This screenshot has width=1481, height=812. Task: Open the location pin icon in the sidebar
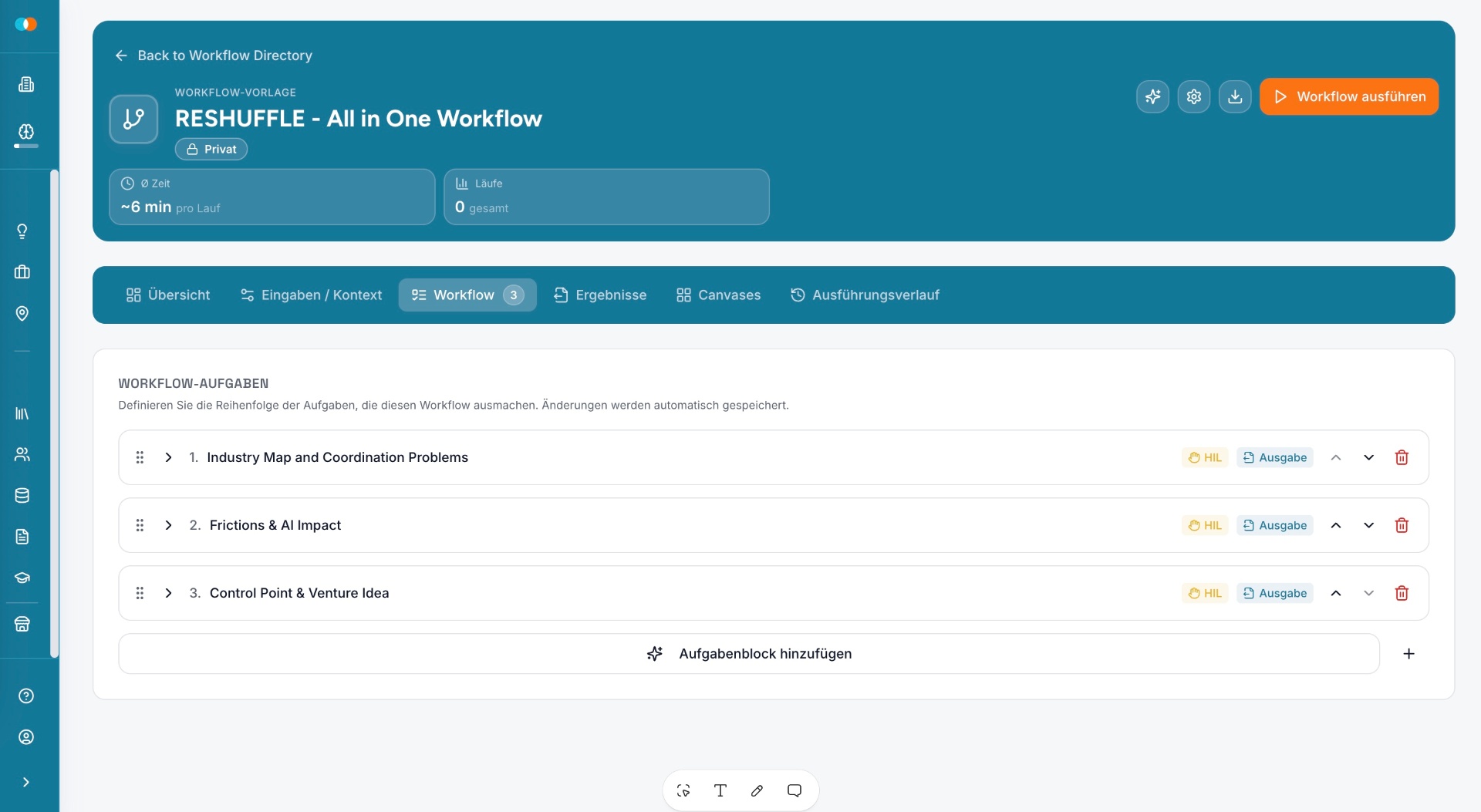pos(22,313)
